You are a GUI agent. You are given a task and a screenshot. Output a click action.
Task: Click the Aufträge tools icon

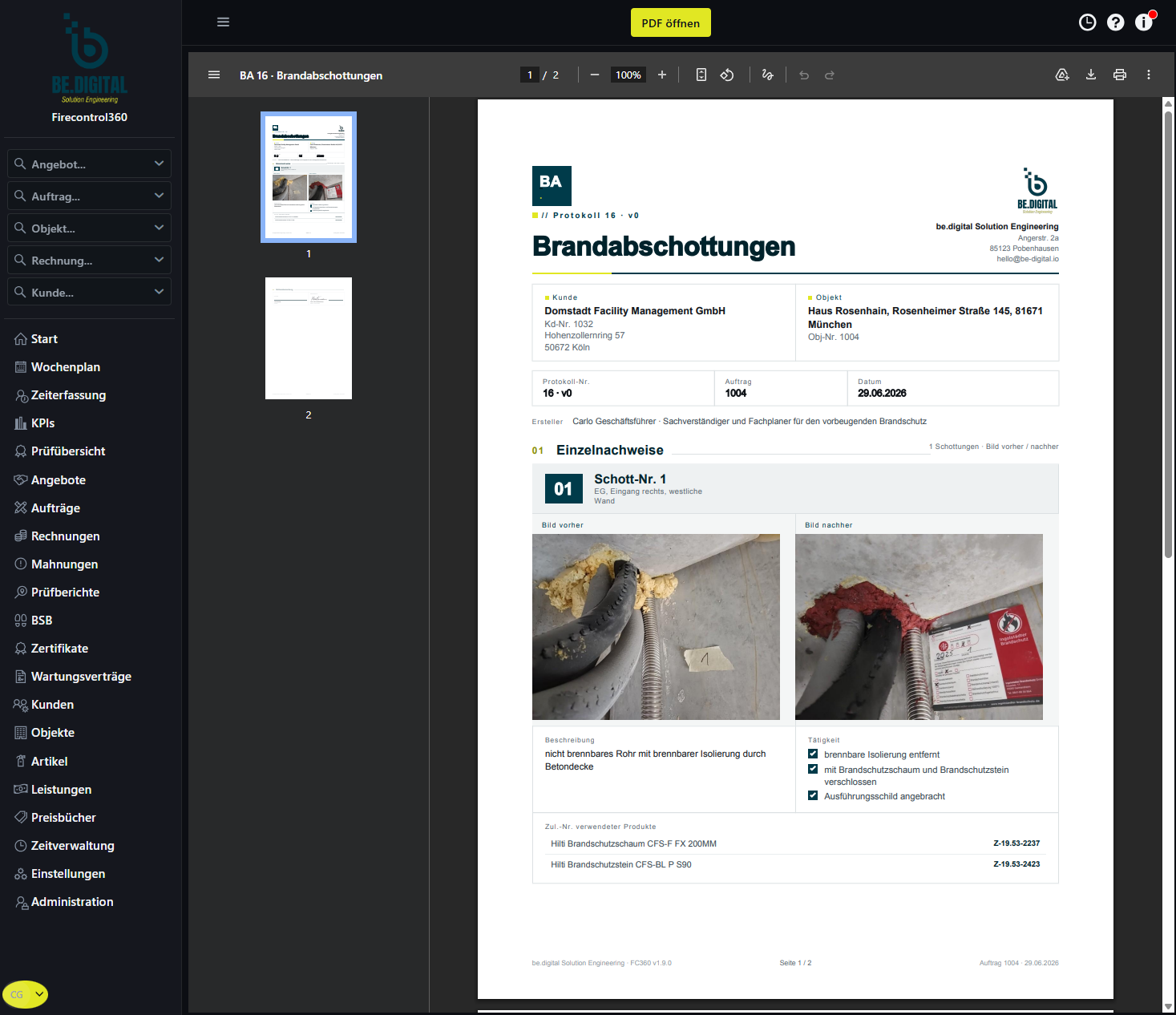[21, 507]
